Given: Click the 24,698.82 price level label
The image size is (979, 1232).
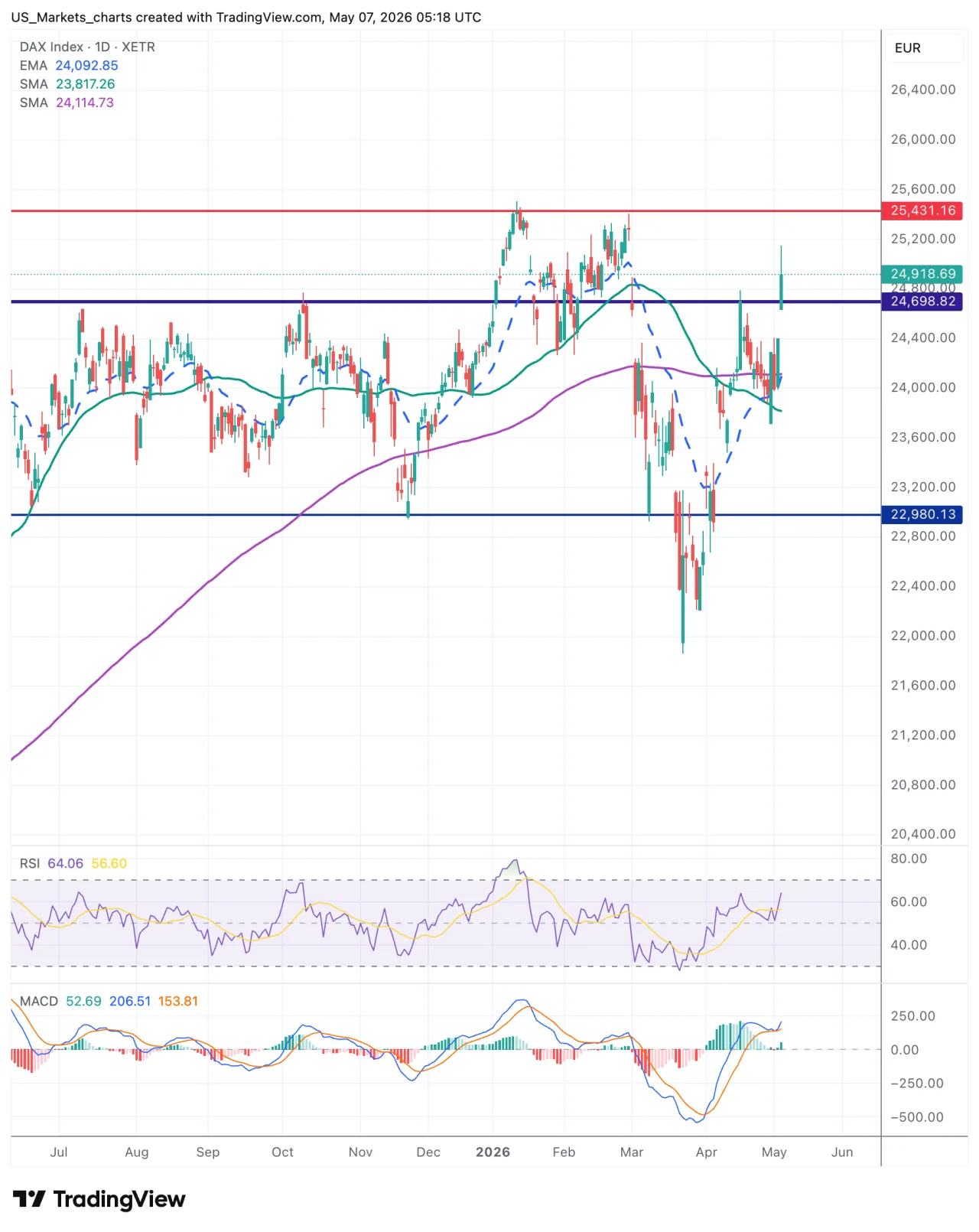Looking at the screenshot, I should tap(922, 301).
